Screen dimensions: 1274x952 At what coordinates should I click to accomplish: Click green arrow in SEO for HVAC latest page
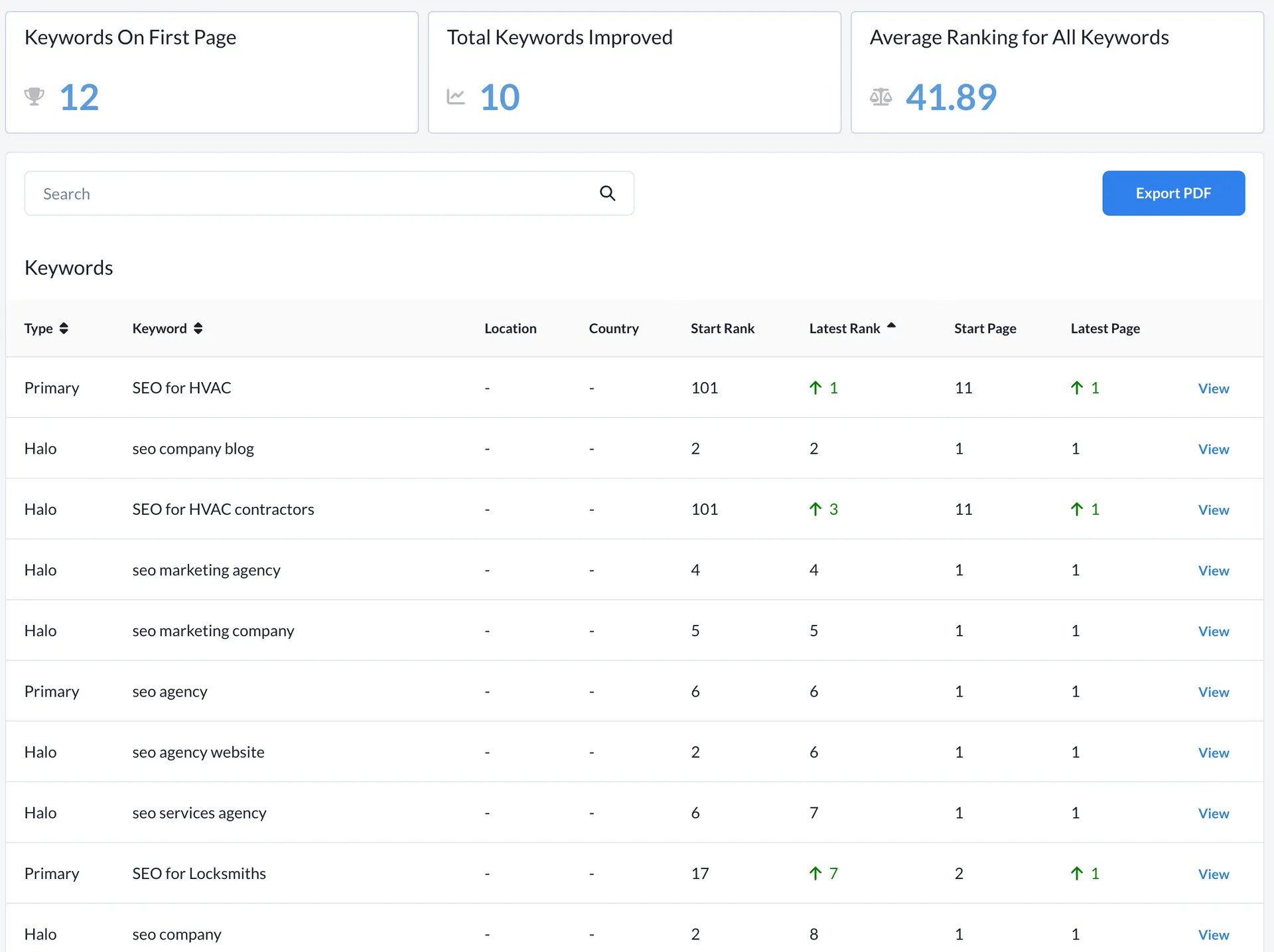[x=1077, y=388]
